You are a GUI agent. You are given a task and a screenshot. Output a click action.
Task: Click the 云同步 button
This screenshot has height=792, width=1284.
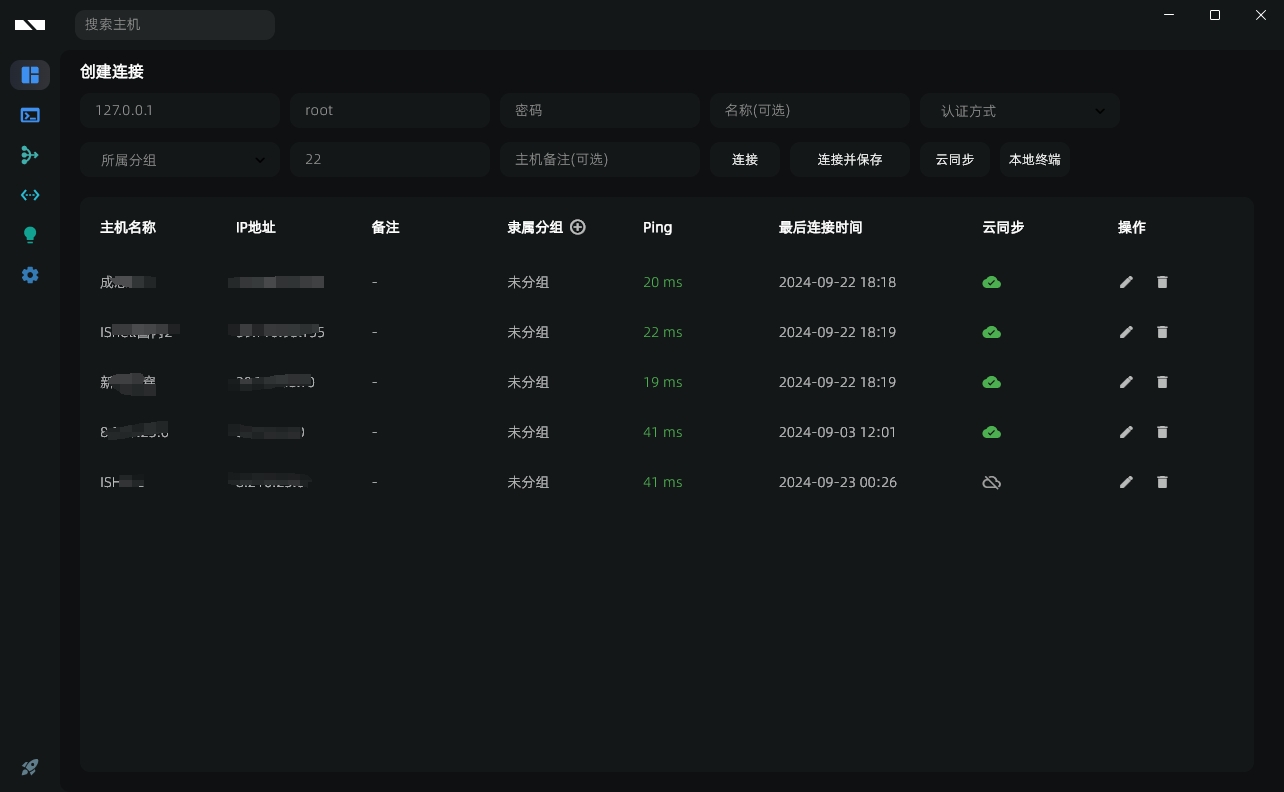click(955, 160)
